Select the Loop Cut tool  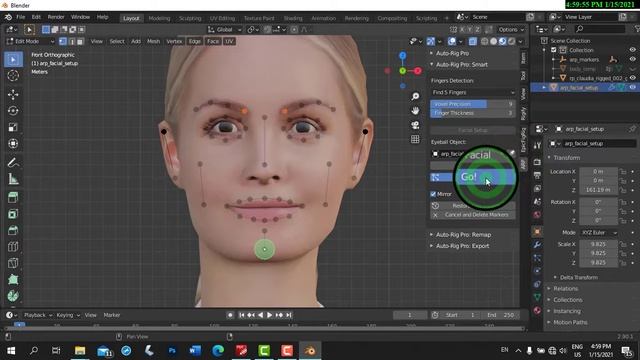tap(13, 247)
